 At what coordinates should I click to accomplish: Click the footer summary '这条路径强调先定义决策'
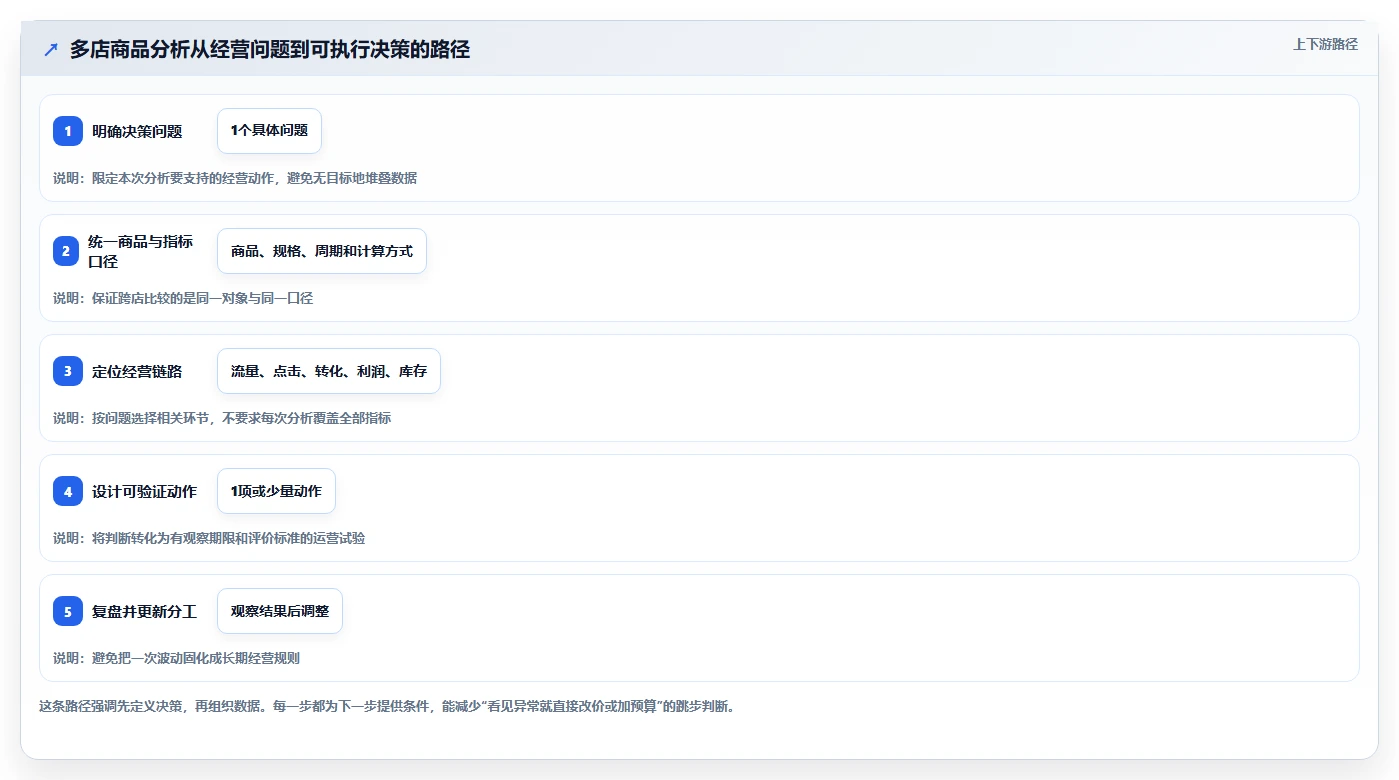(x=110, y=706)
